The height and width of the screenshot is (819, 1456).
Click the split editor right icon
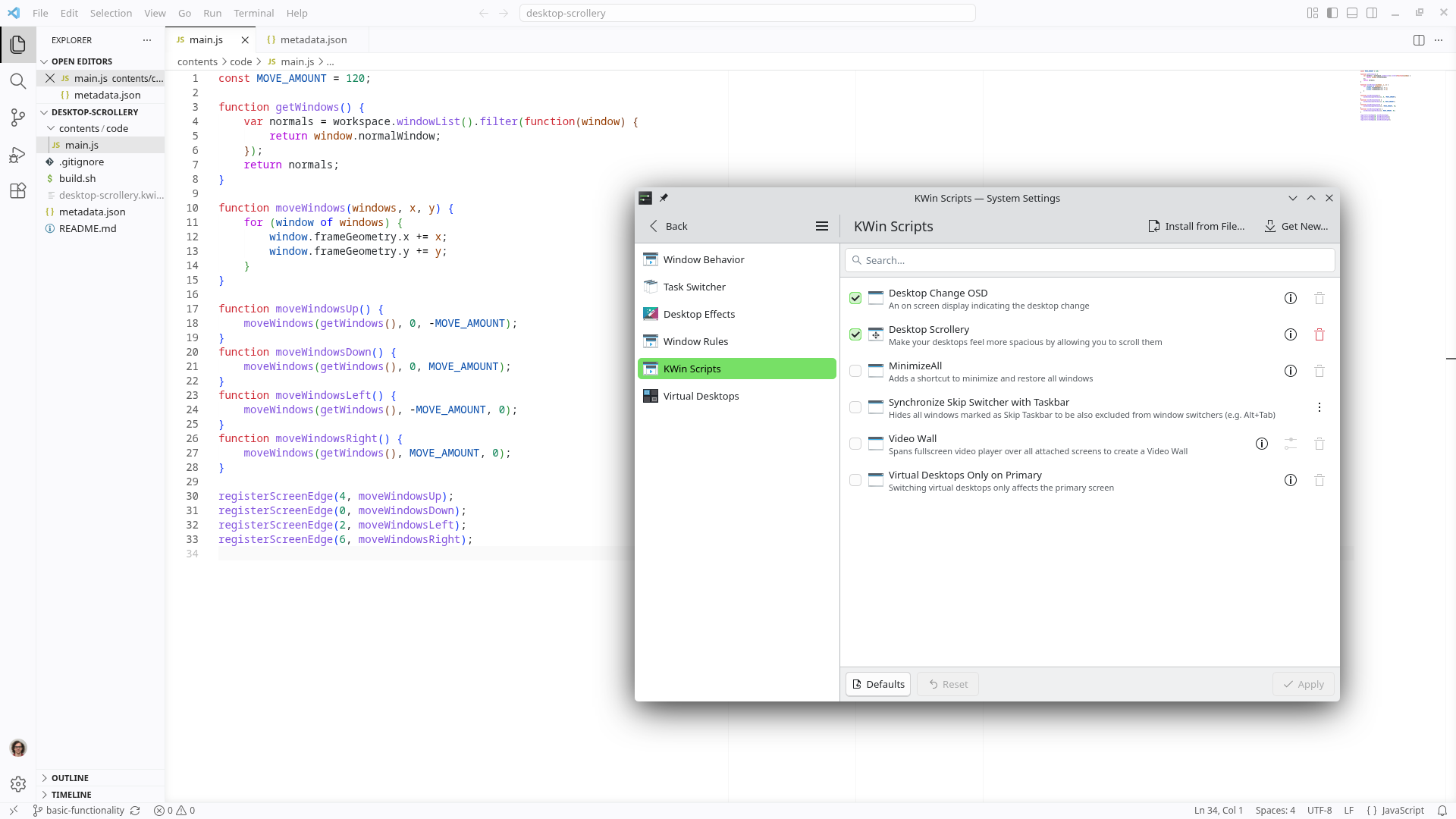click(1419, 40)
